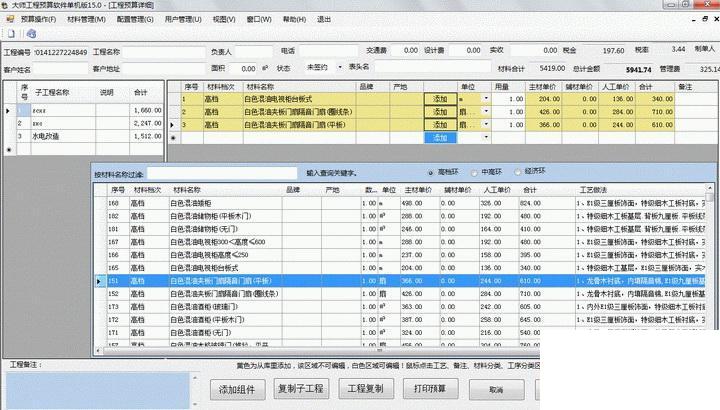This screenshot has height=410, width=720.
Task: Click the 工程复制 button
Action: (x=366, y=388)
